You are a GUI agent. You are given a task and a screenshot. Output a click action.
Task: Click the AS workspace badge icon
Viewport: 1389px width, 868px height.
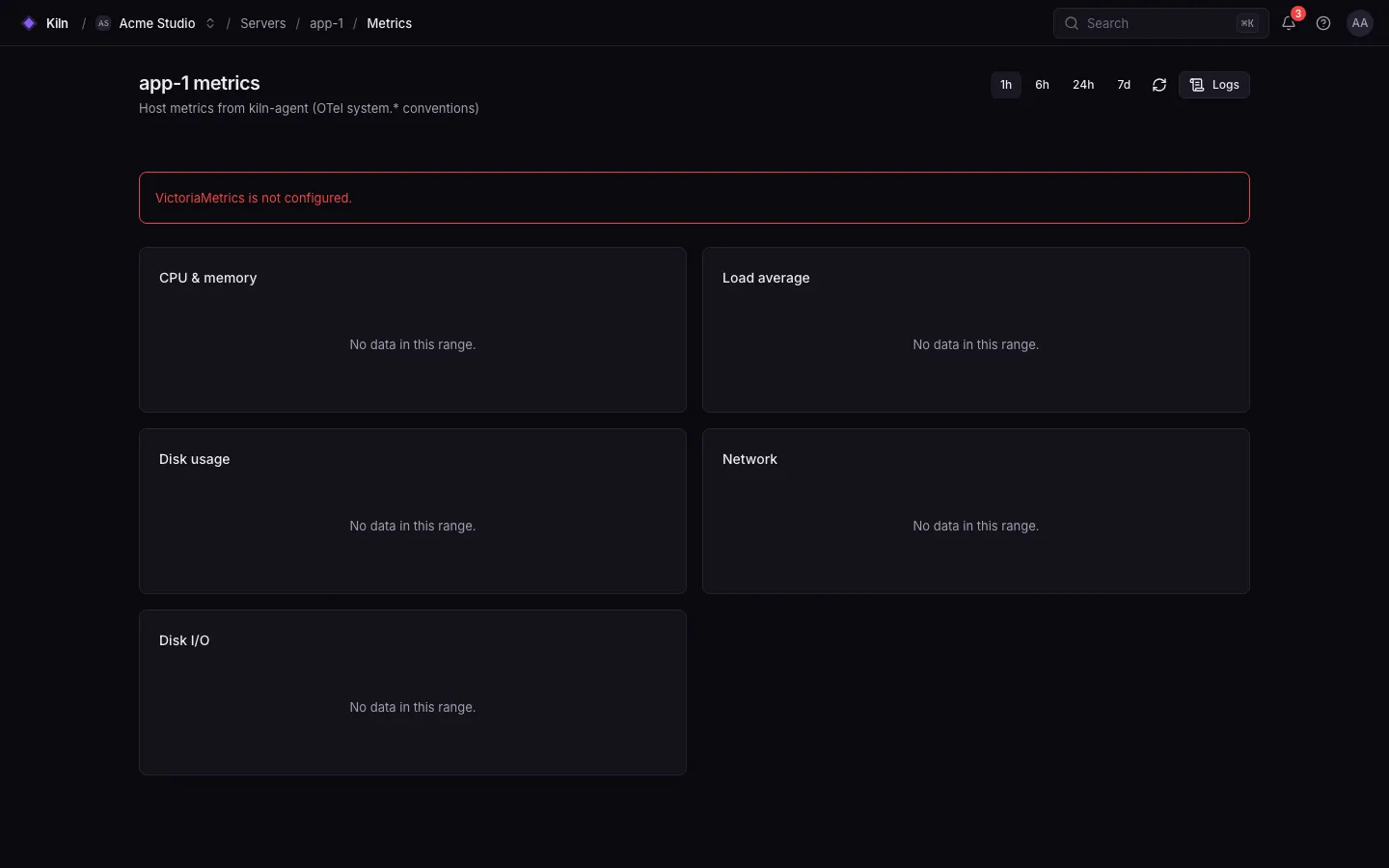click(x=103, y=23)
